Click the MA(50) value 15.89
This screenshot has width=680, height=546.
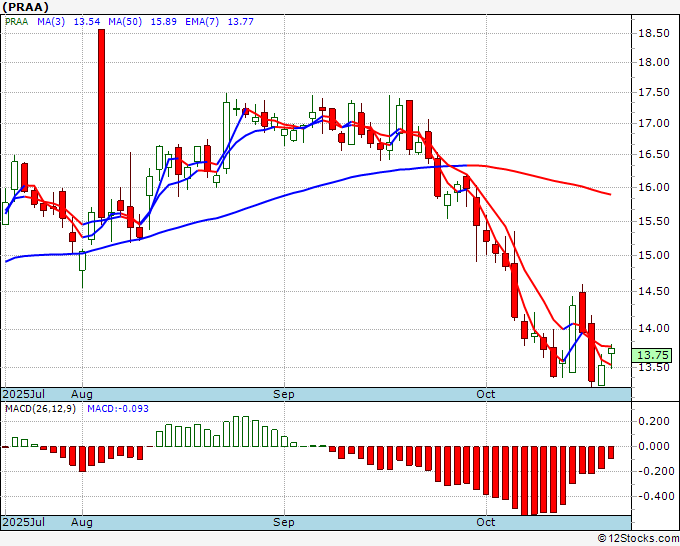(x=163, y=21)
